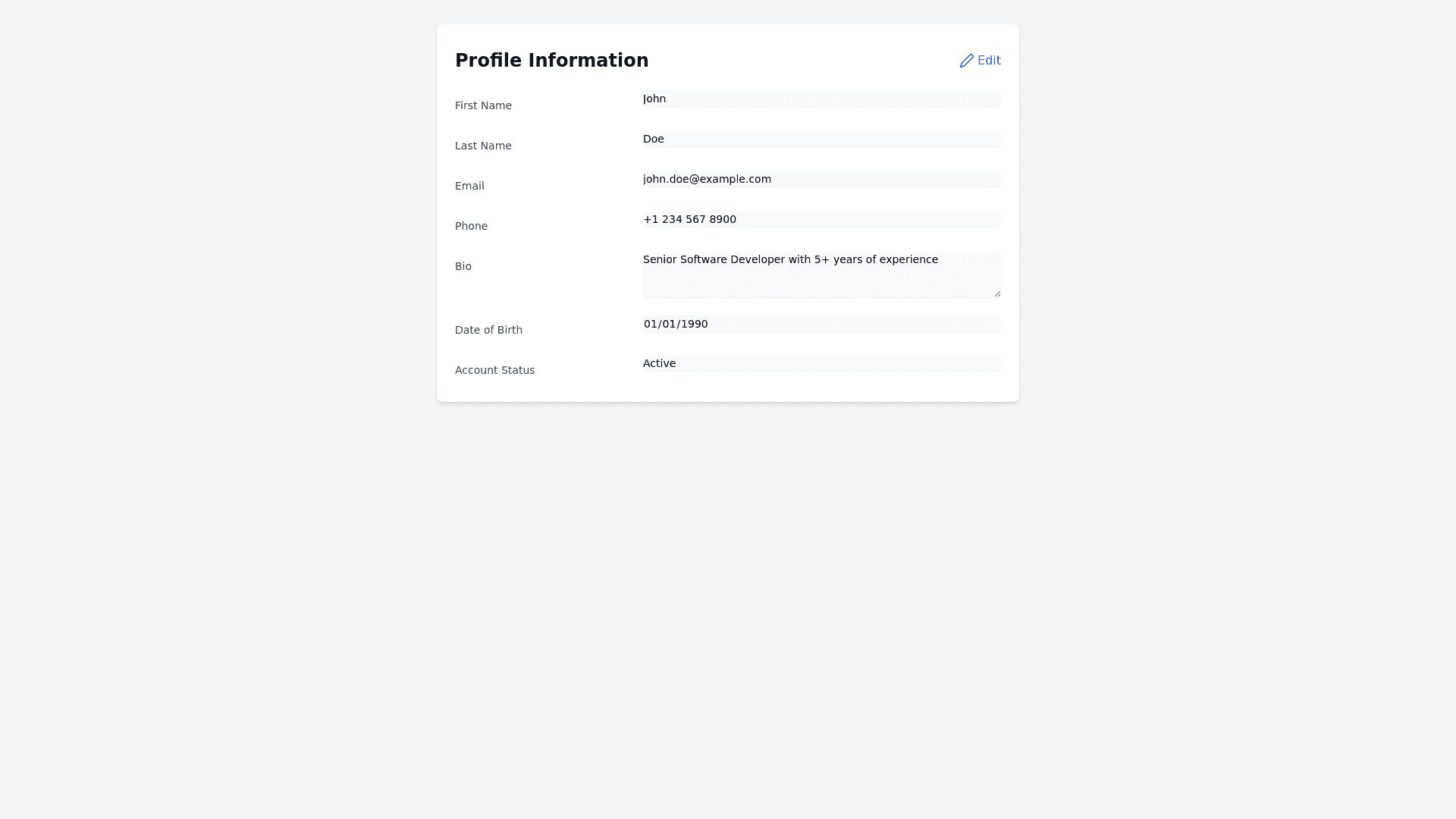Click the pencil icon beside Edit
This screenshot has height=819, width=1456.
point(966,61)
